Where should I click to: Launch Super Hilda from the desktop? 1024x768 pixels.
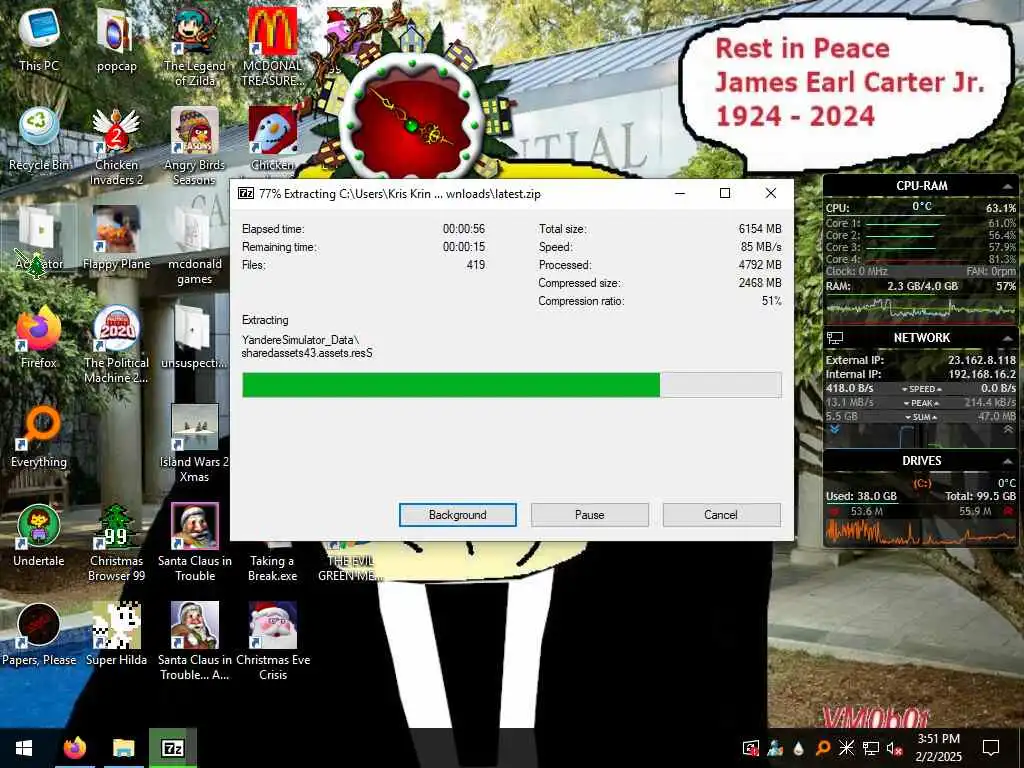[116, 634]
